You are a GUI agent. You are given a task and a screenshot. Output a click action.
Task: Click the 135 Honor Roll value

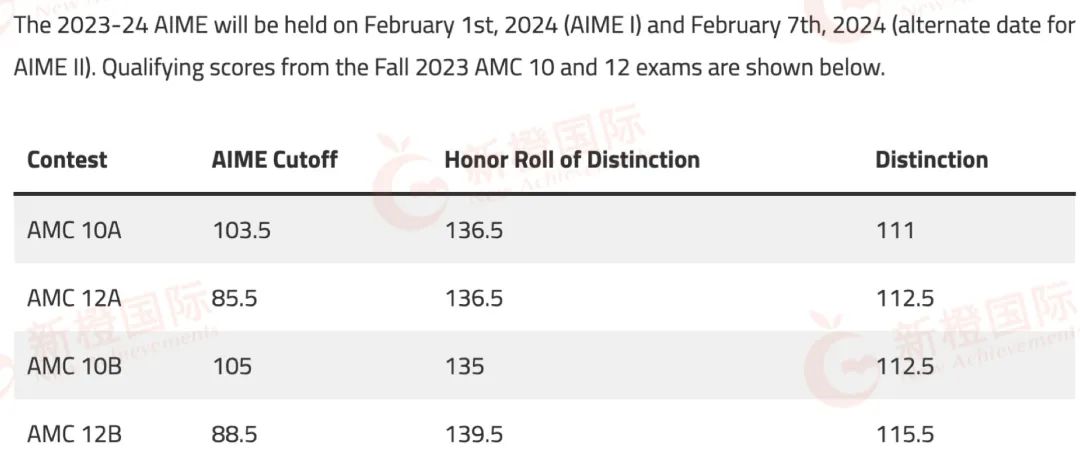[x=464, y=366]
